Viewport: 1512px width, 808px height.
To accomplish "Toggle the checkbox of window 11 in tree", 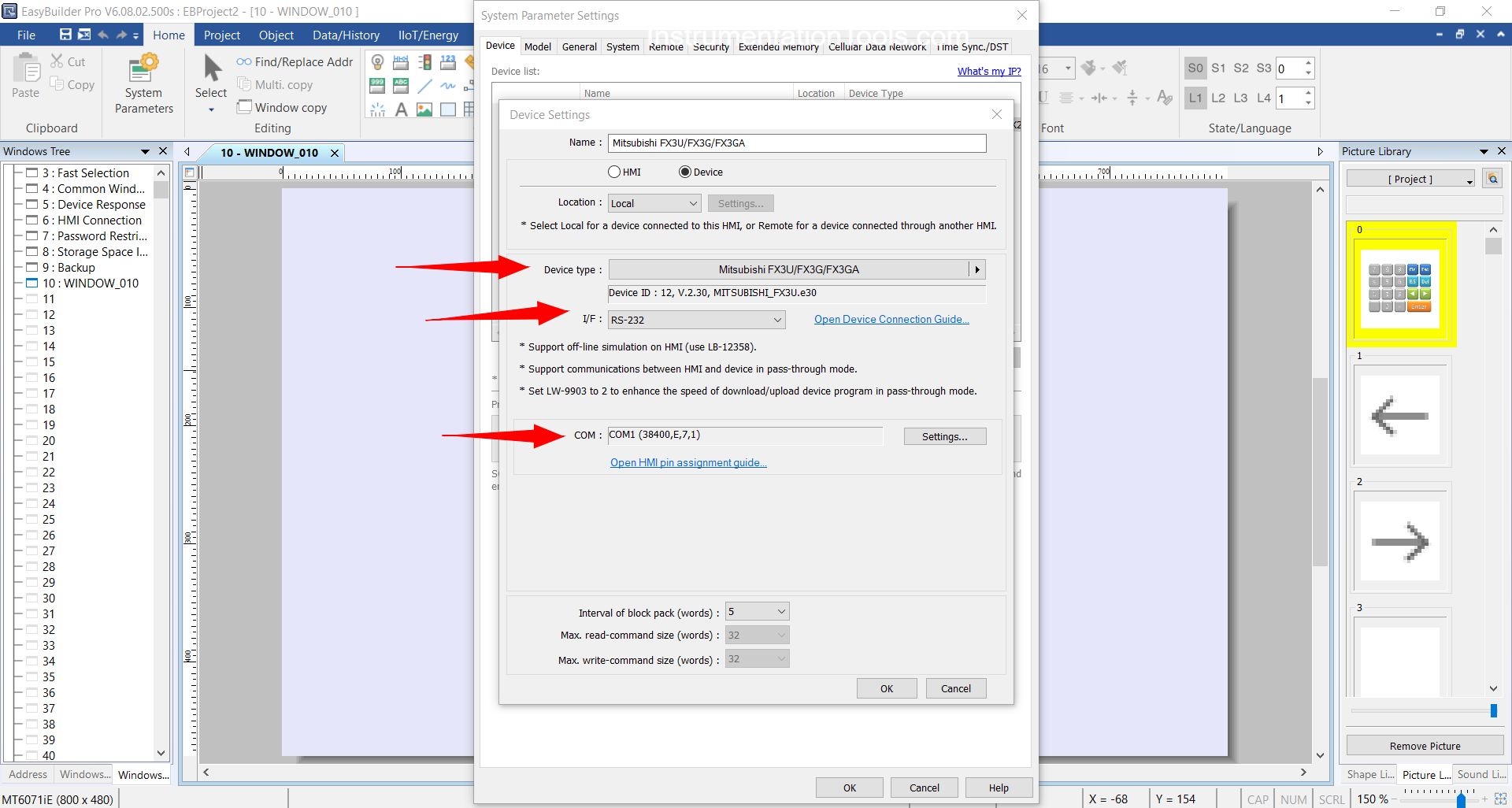I will point(32,298).
